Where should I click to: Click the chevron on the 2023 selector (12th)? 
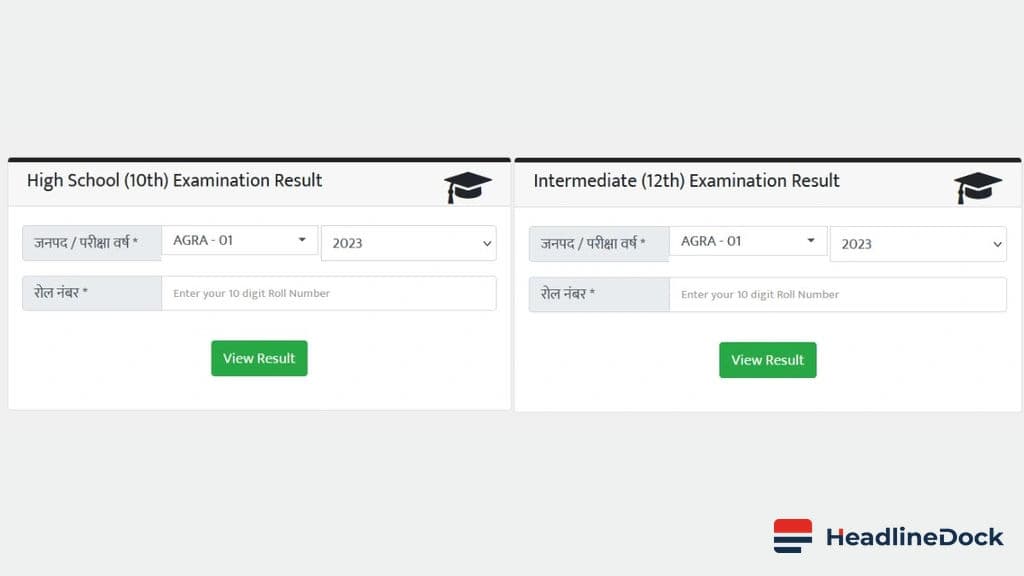pos(998,244)
